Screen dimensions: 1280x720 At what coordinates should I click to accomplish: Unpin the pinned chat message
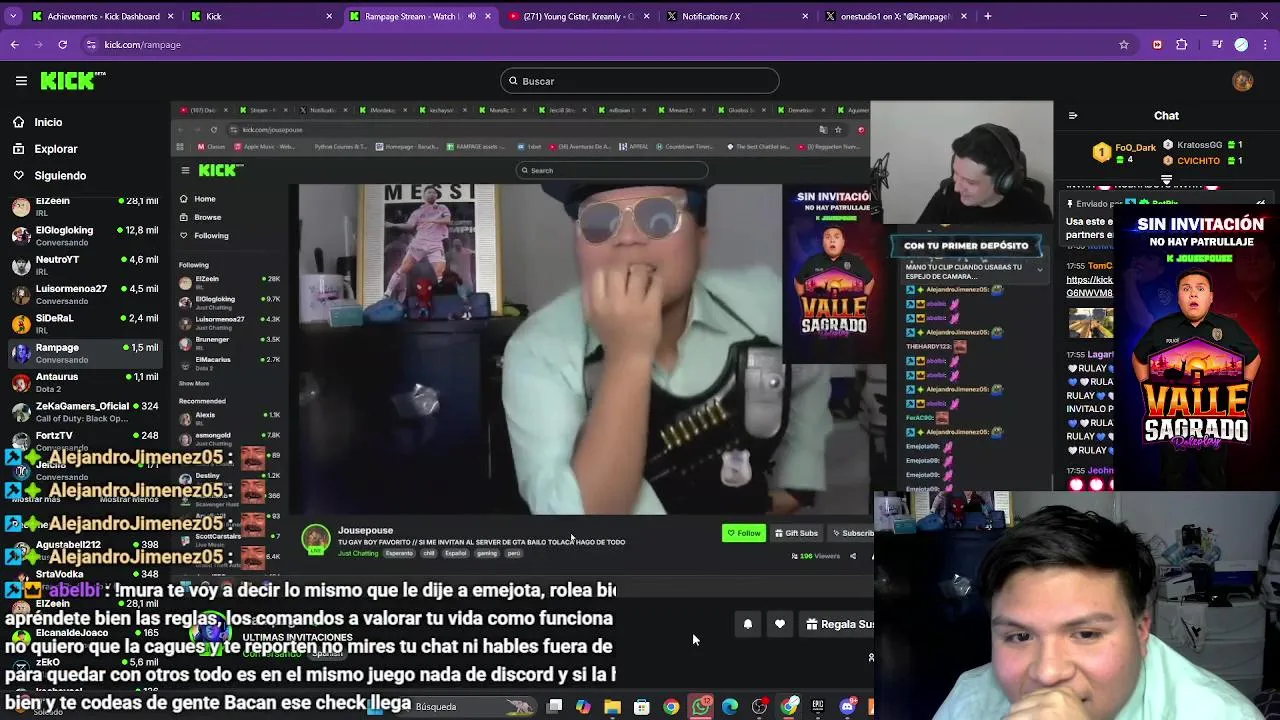coord(1261,203)
